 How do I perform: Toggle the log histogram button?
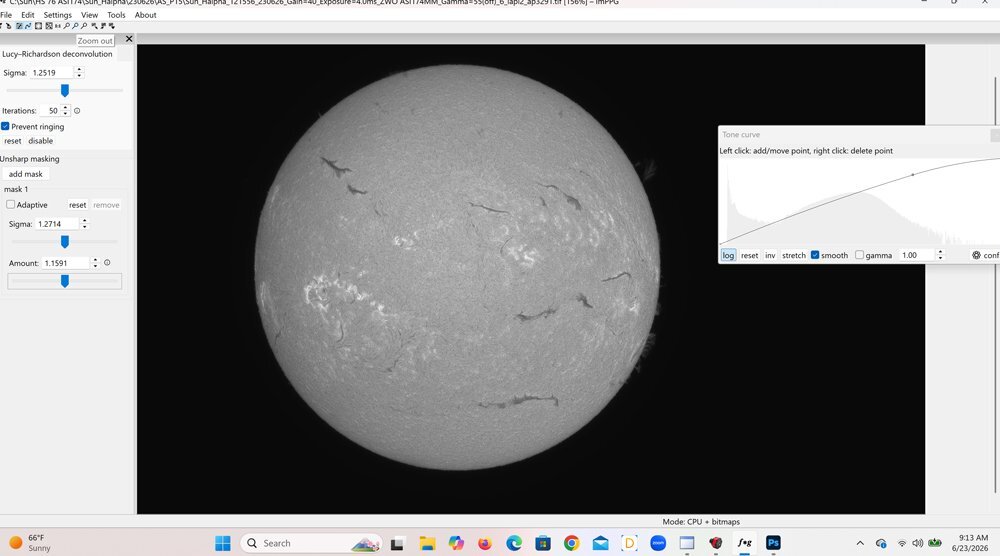click(728, 255)
